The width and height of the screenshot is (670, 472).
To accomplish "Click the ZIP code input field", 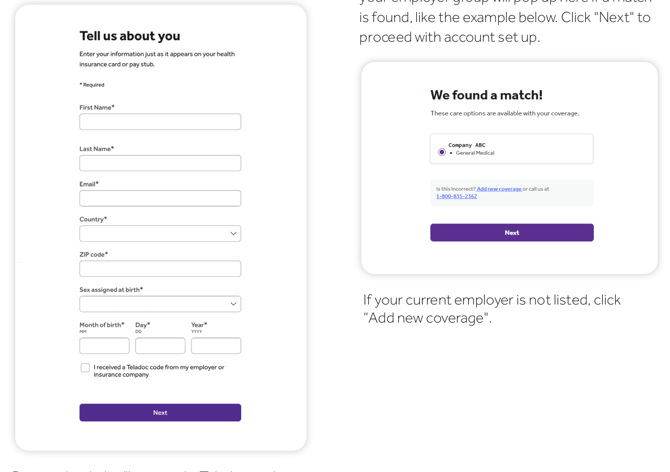I will (x=160, y=269).
